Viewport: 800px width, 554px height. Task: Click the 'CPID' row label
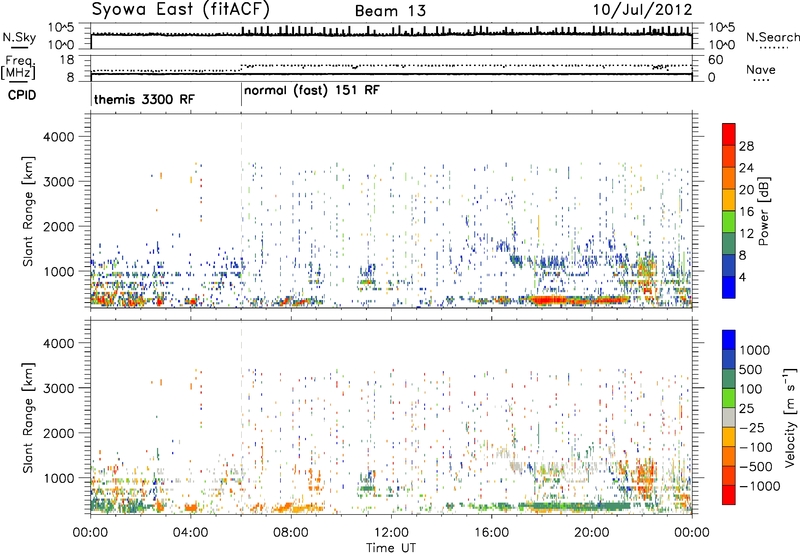pos(22,95)
